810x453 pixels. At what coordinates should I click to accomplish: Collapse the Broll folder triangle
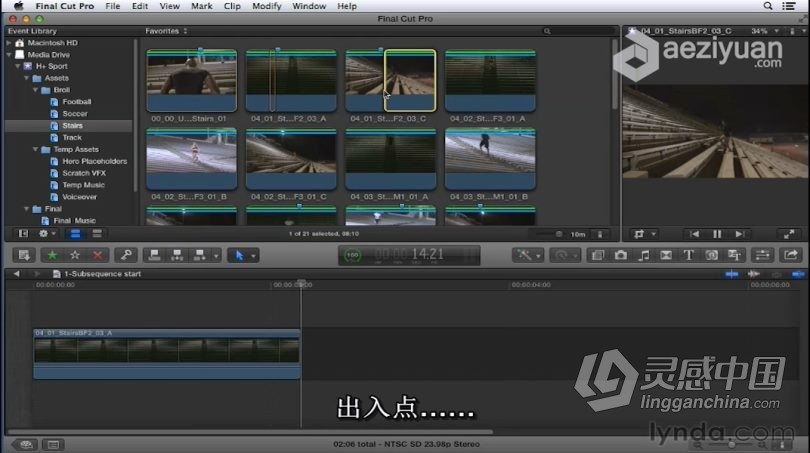(36, 90)
